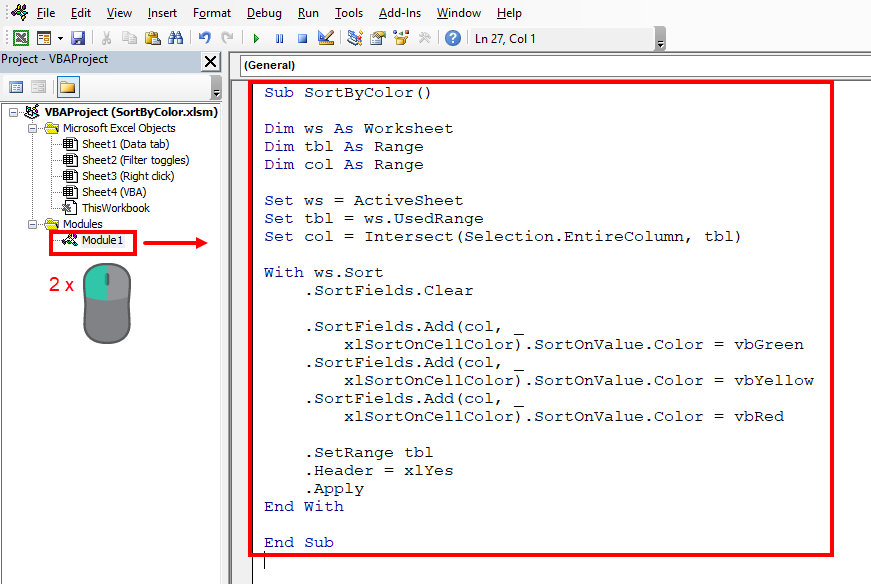Viewport: 871px width, 584px height.
Task: Open Find with the binoculars icon
Action: 176,38
